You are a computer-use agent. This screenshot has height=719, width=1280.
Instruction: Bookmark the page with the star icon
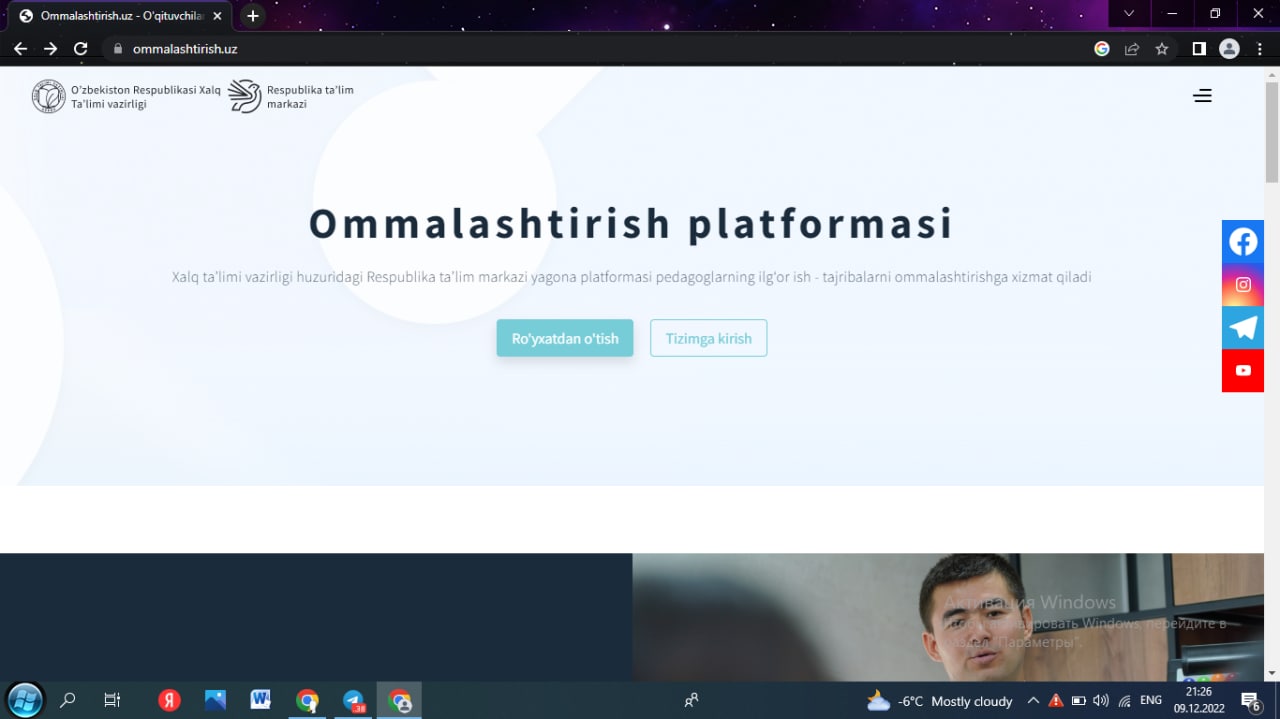click(x=1161, y=48)
